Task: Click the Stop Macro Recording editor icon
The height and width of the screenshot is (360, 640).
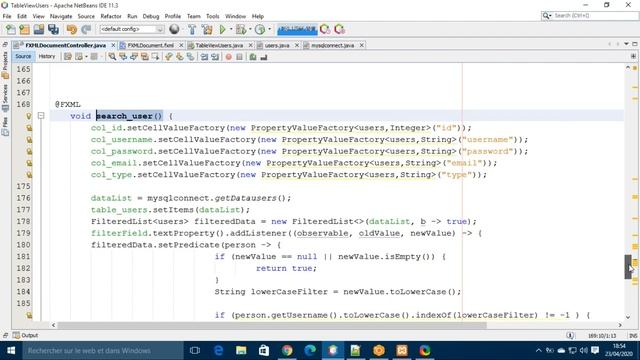Action: click(x=240, y=57)
